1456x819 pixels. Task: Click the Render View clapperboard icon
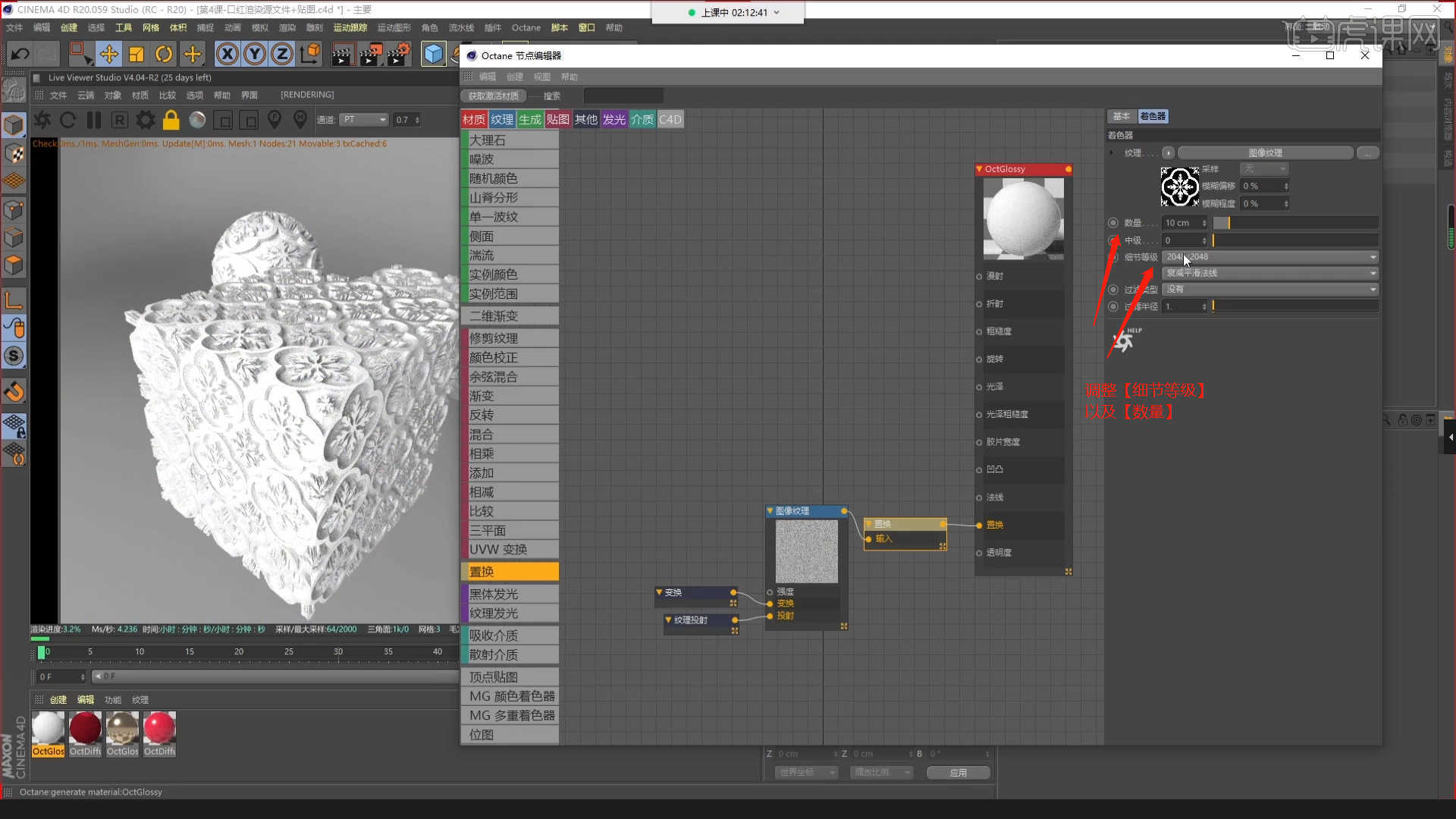click(342, 54)
